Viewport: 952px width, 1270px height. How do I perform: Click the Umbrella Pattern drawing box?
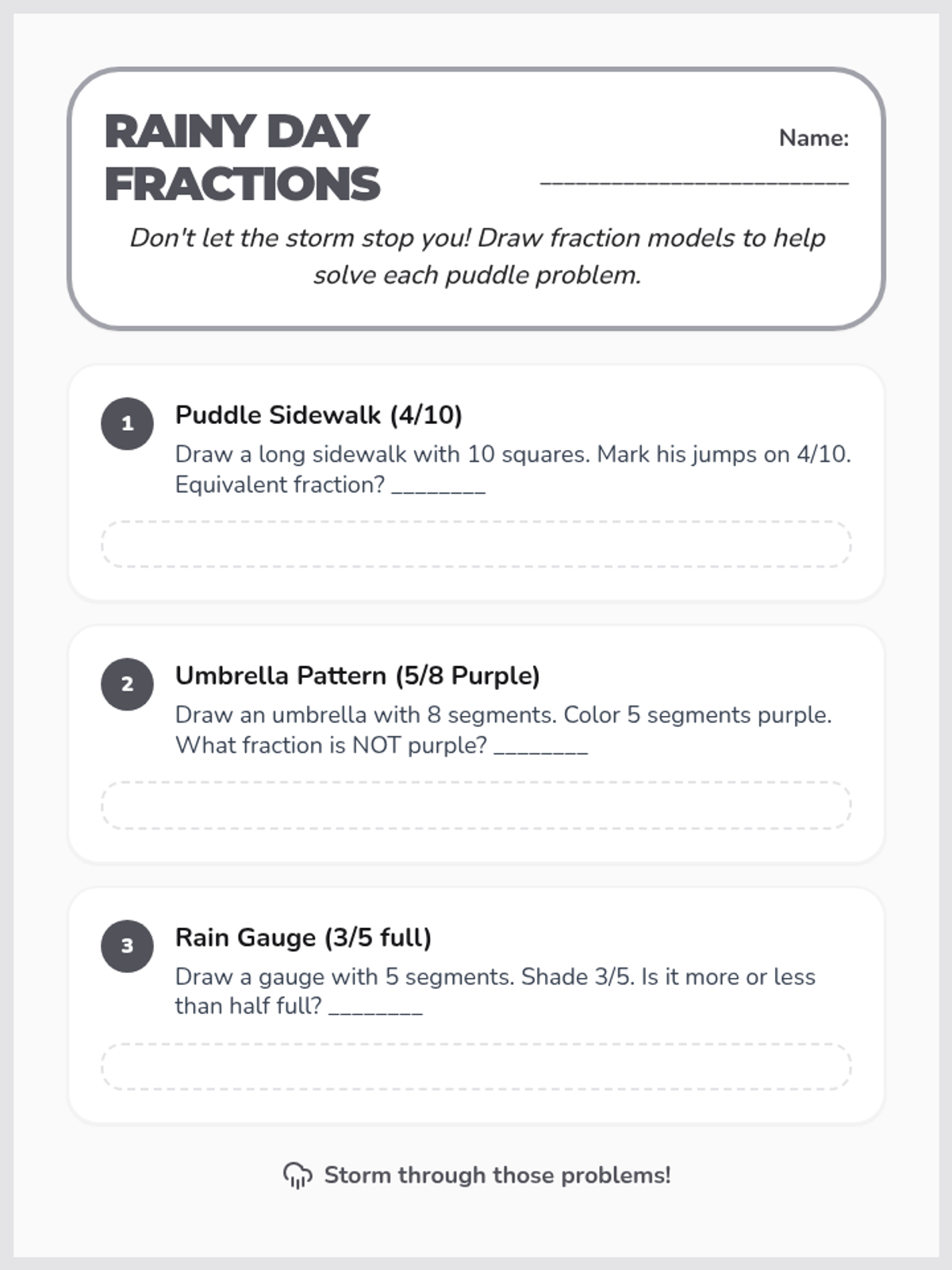[x=476, y=805]
